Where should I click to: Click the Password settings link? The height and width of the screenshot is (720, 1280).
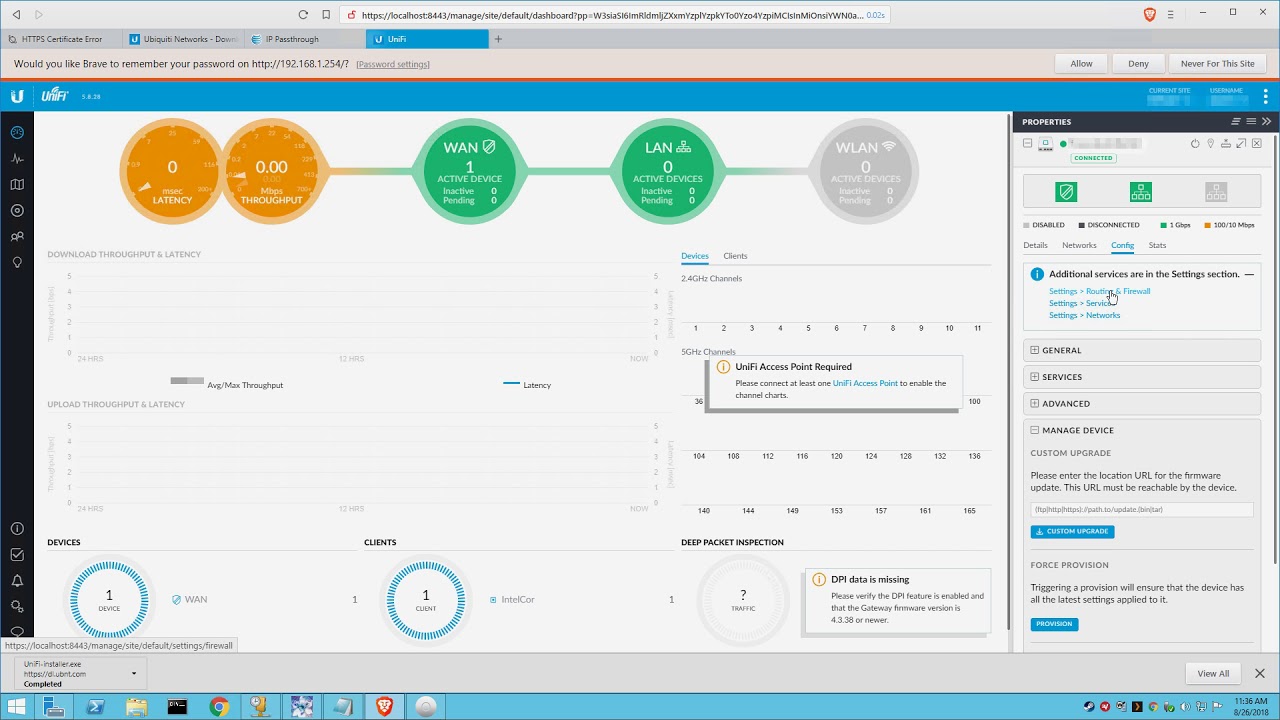(x=393, y=64)
